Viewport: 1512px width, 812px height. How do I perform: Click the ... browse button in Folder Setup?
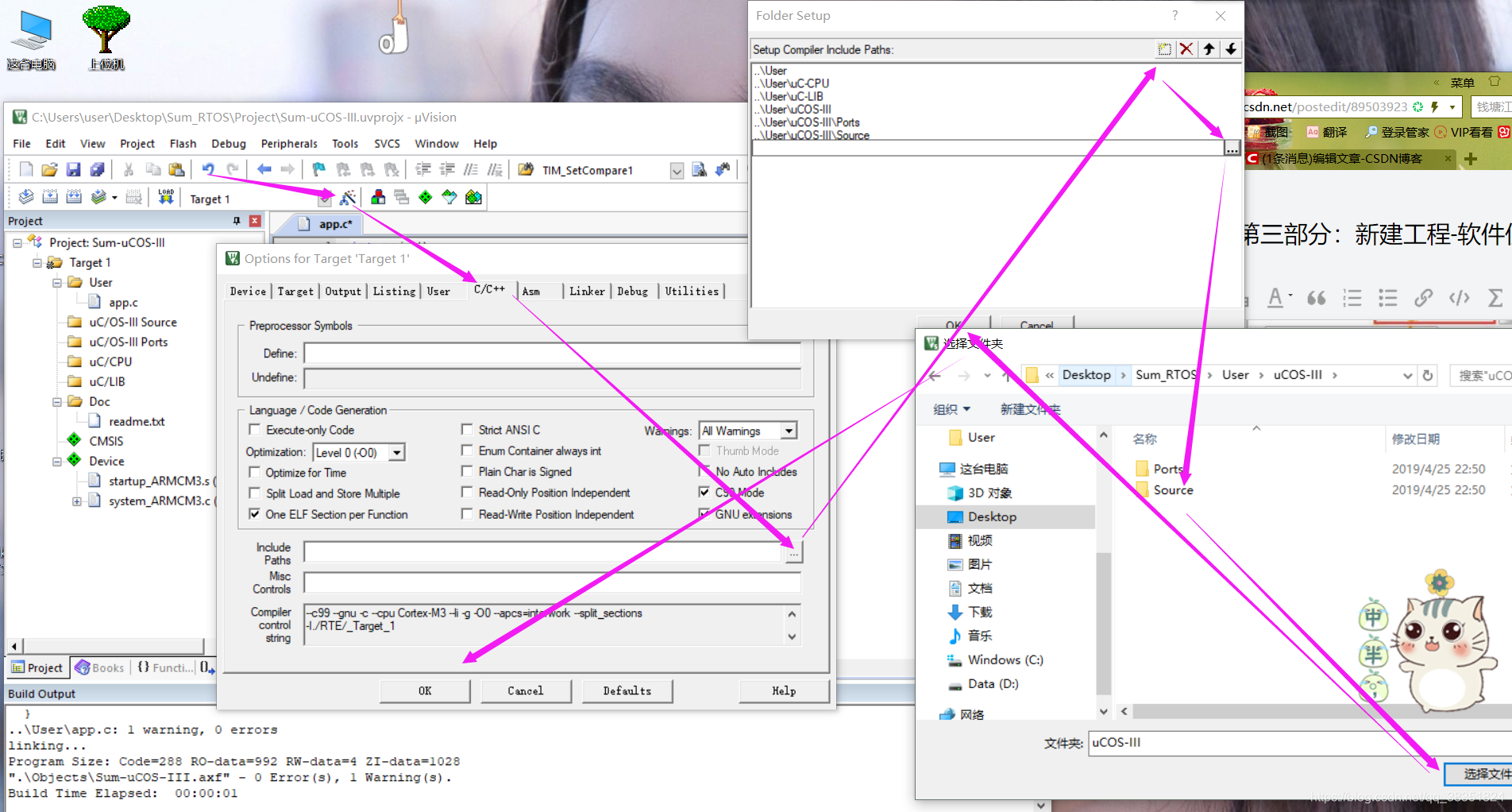point(1232,148)
